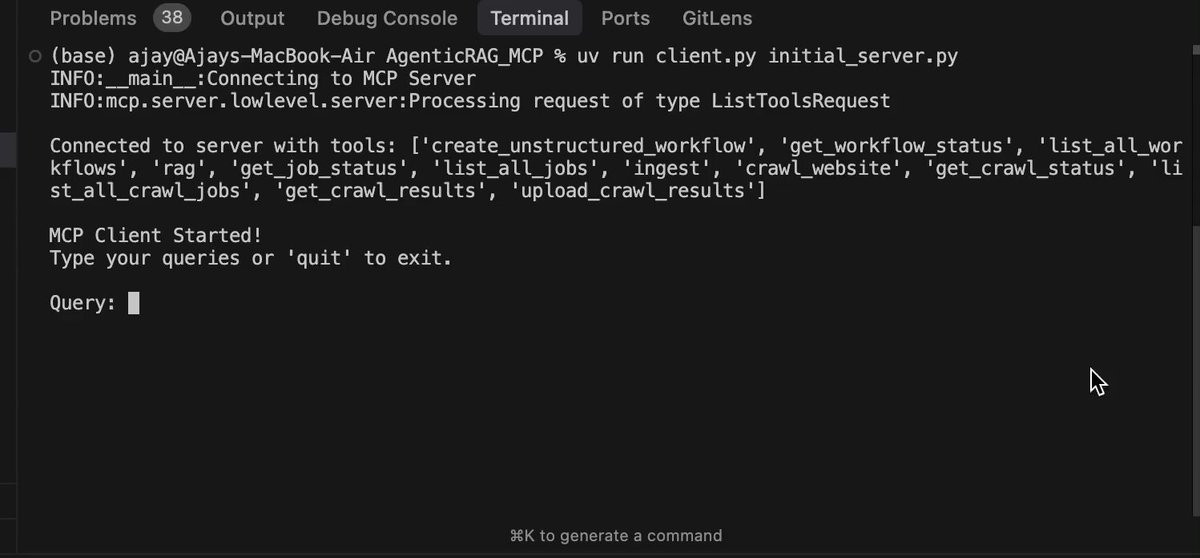Select the Terminal tab
The height and width of the screenshot is (558, 1200).
click(x=530, y=18)
